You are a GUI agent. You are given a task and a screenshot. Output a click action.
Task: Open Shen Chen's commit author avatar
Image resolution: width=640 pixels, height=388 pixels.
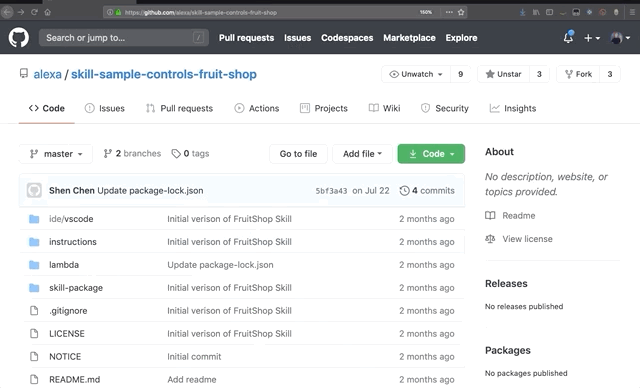coord(34,191)
